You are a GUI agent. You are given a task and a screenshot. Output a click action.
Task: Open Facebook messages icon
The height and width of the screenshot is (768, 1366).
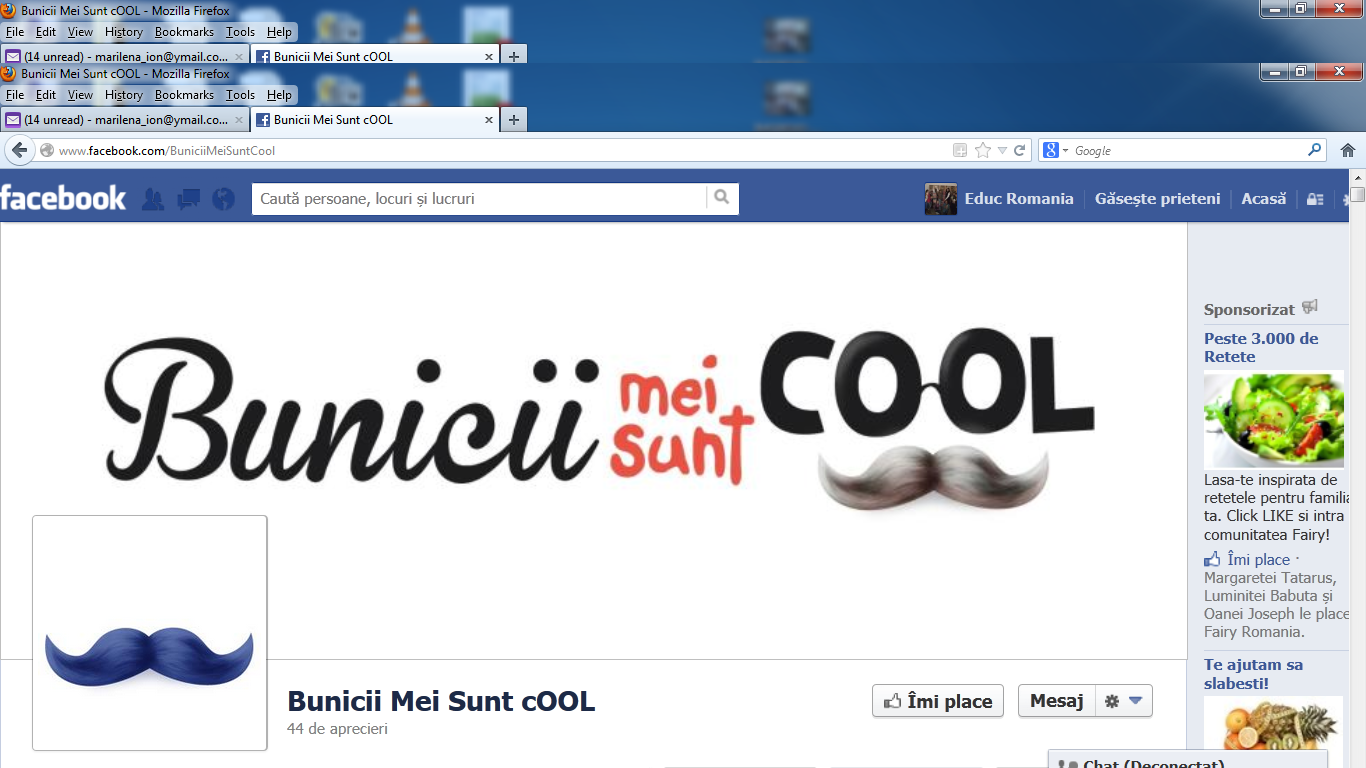click(188, 199)
